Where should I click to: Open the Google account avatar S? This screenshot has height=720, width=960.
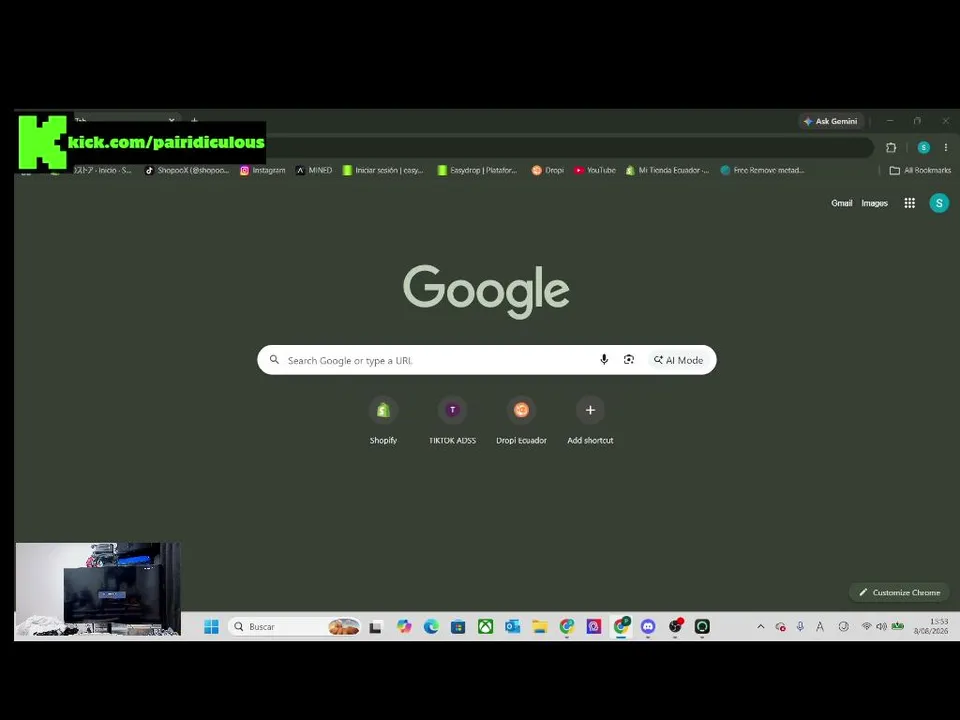click(939, 203)
